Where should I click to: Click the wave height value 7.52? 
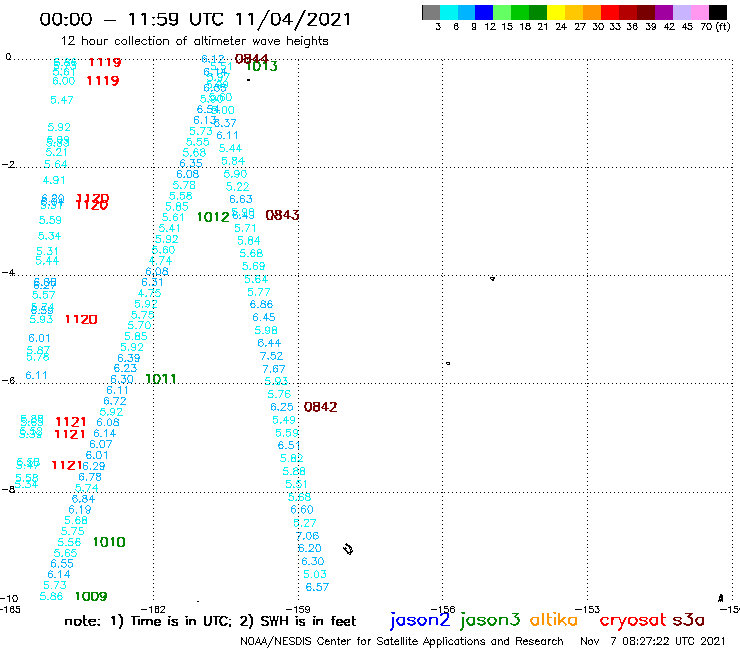(x=271, y=356)
